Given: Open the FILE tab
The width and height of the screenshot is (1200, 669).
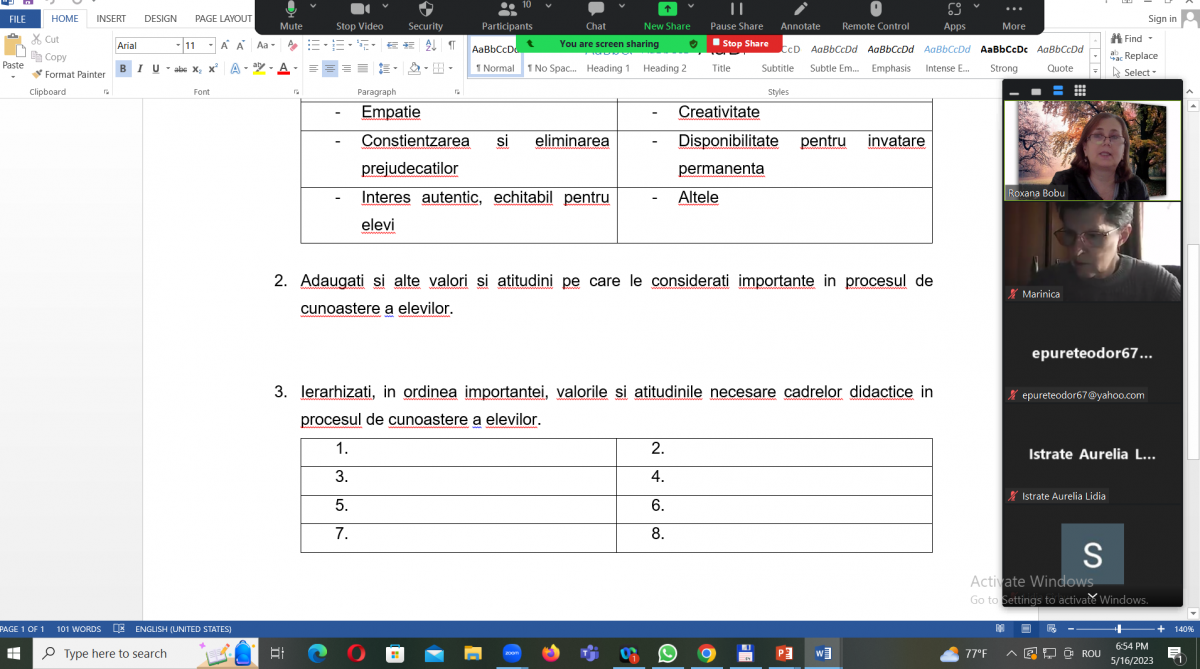Looking at the screenshot, I should (x=18, y=18).
